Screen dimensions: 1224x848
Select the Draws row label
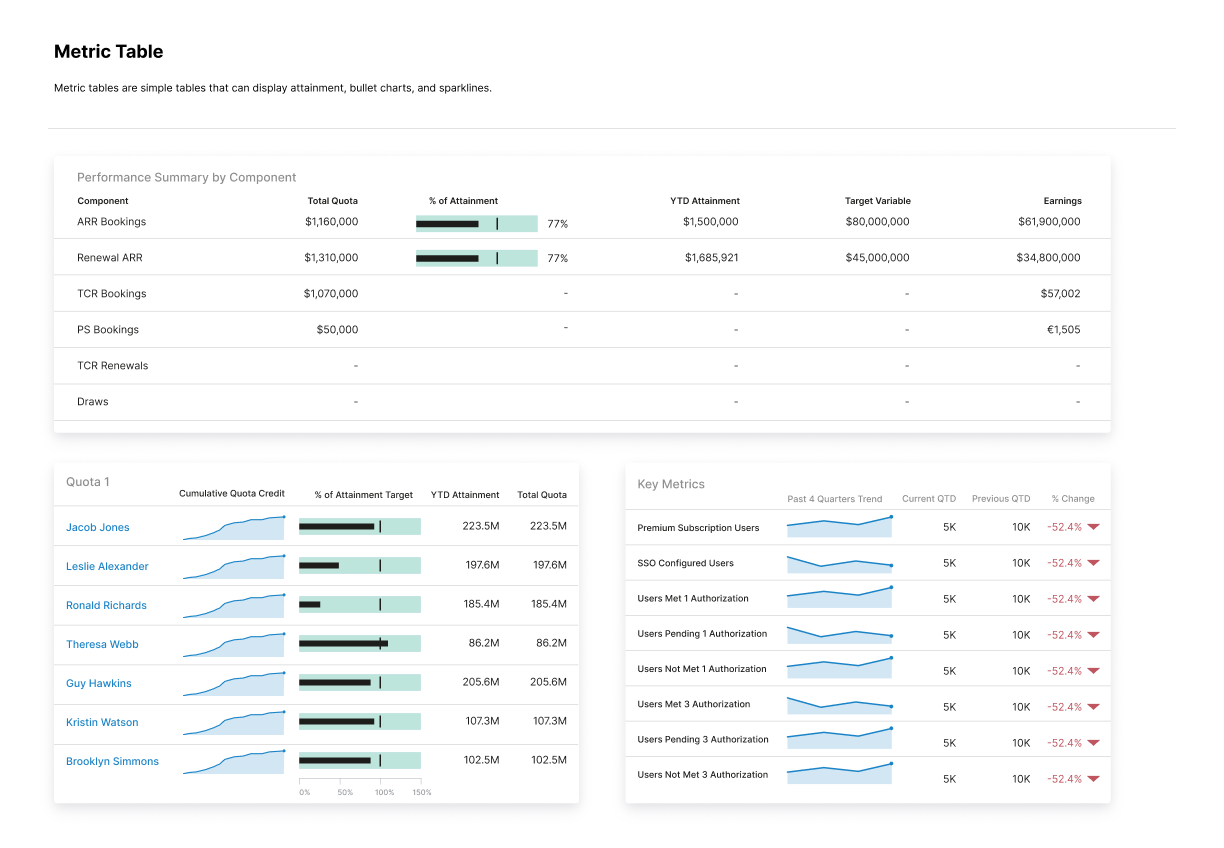[93, 402]
